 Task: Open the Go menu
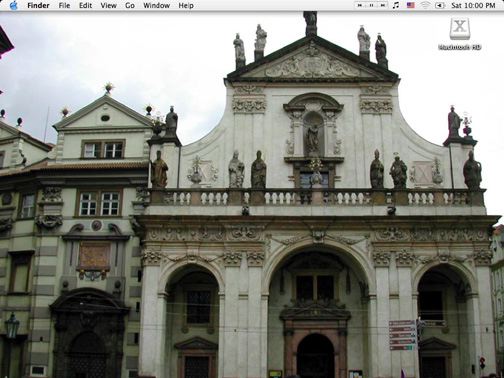[130, 5]
